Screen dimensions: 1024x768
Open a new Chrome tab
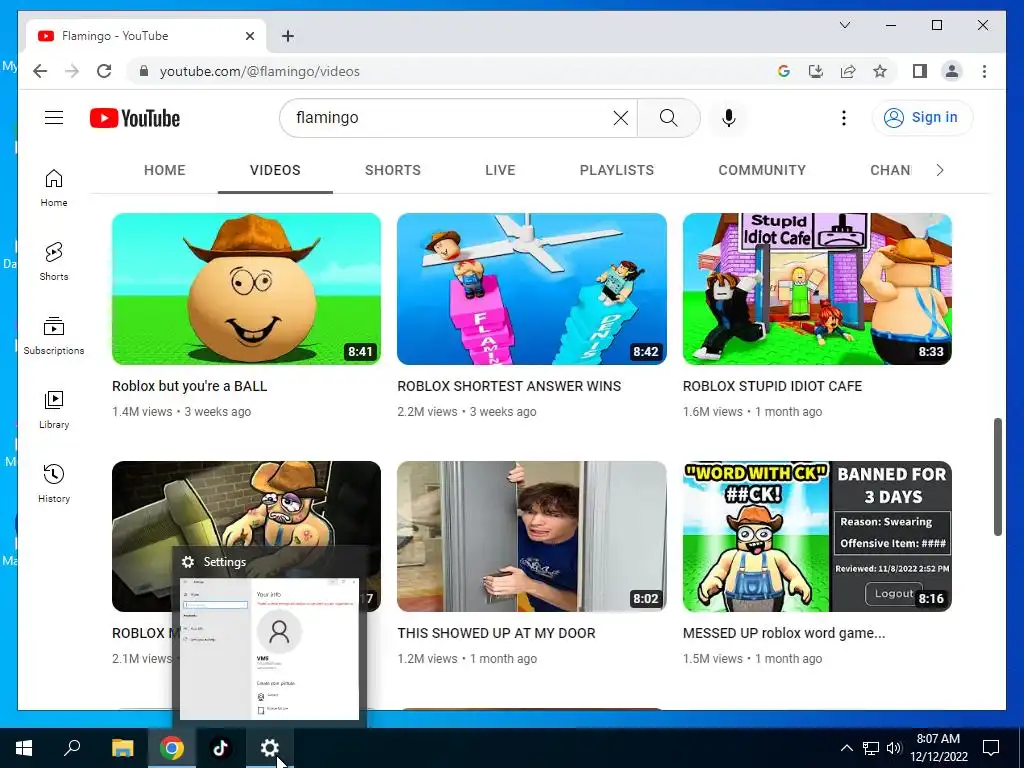click(287, 36)
